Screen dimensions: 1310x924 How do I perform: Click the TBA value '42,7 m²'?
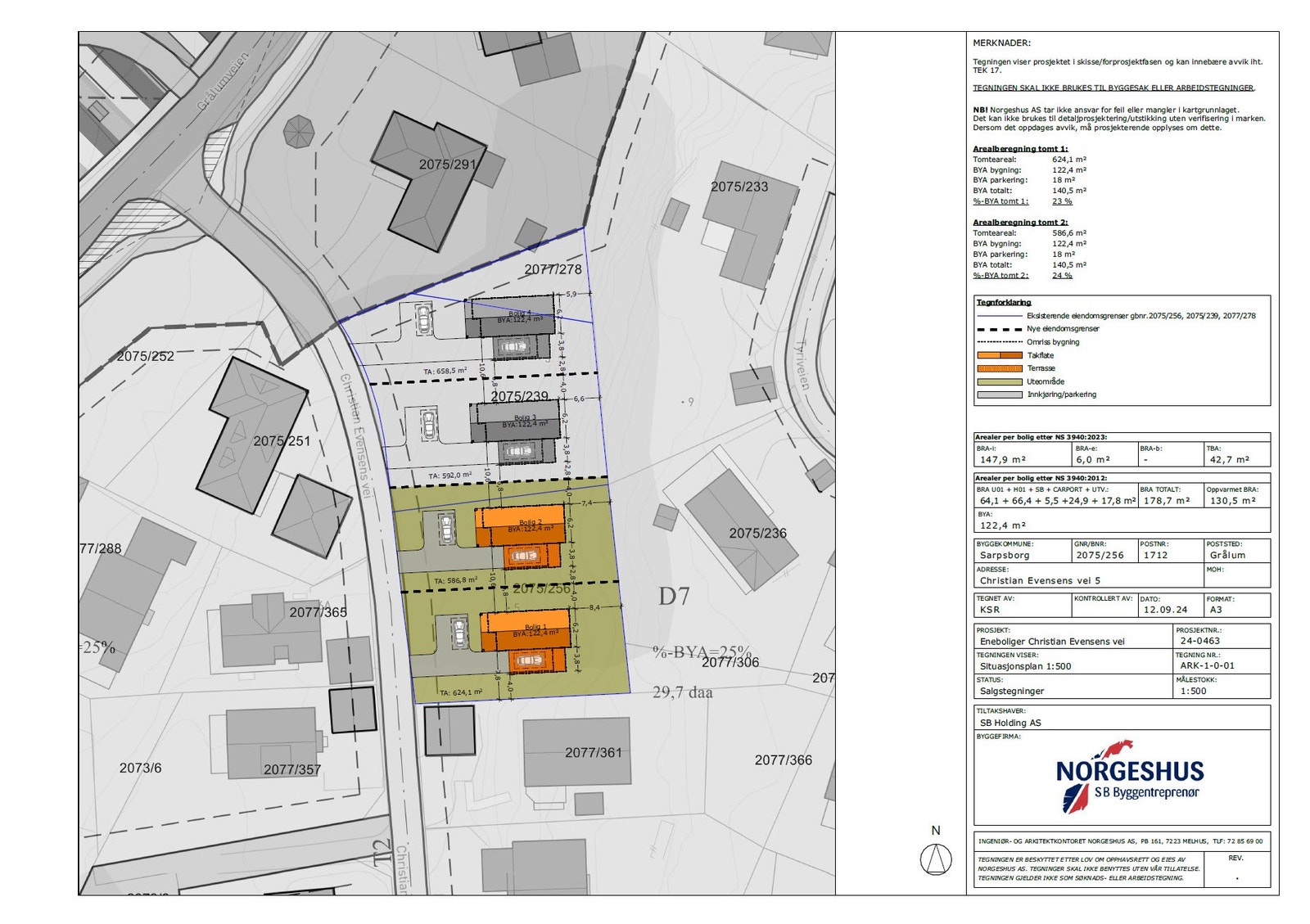pos(1230,460)
